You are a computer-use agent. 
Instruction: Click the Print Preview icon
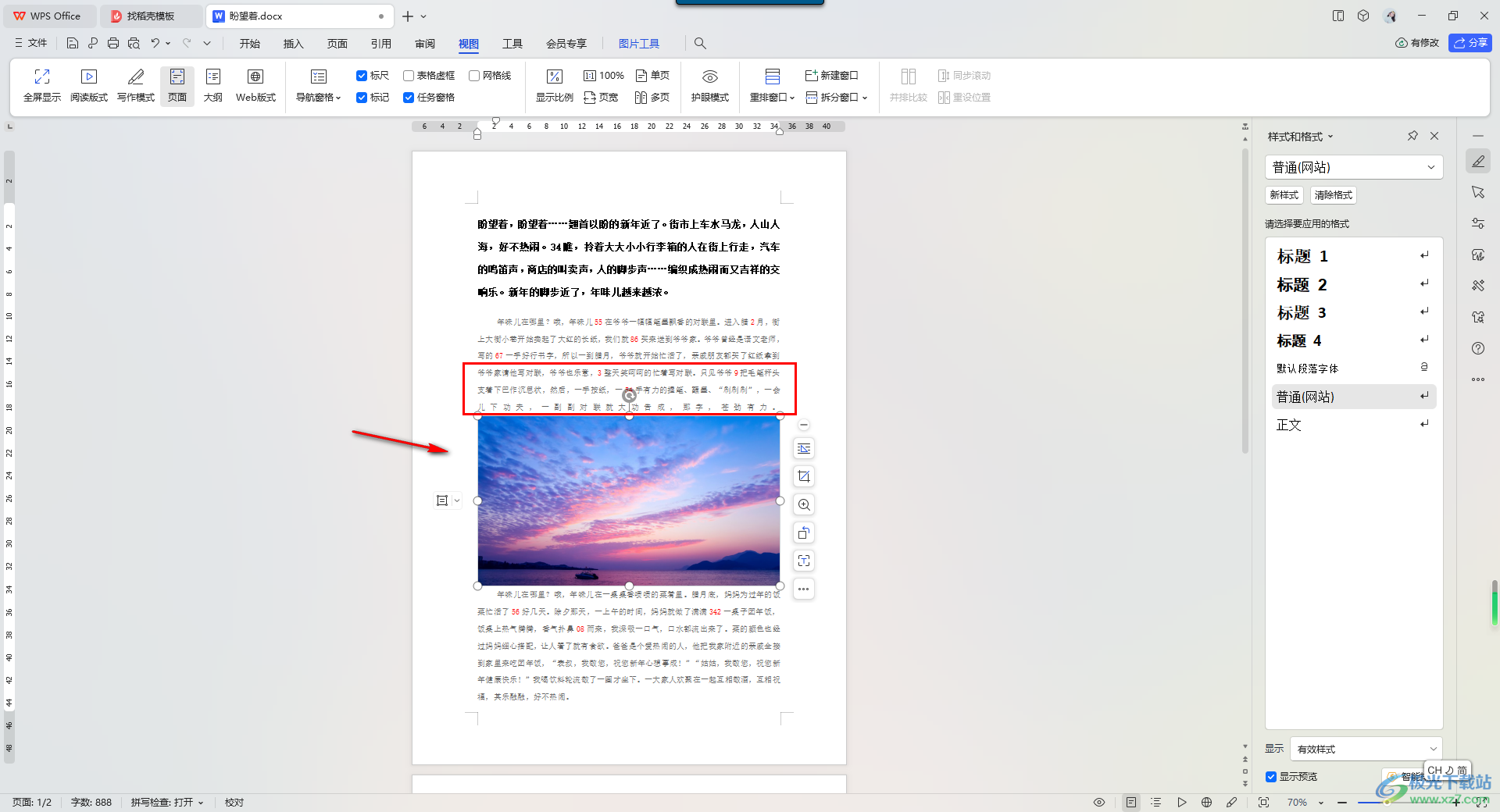click(x=134, y=44)
